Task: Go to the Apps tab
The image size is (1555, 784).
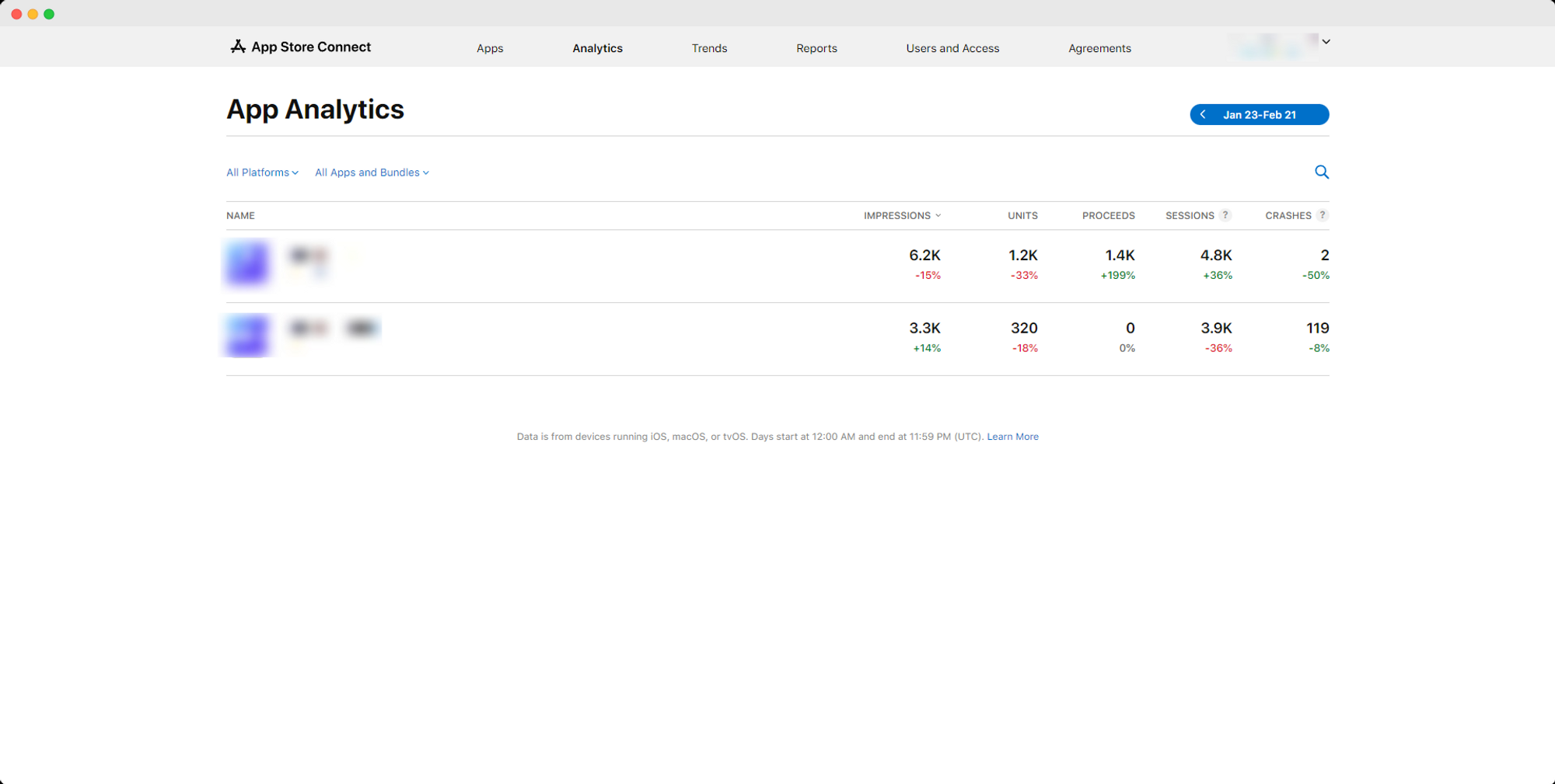Action: point(490,48)
